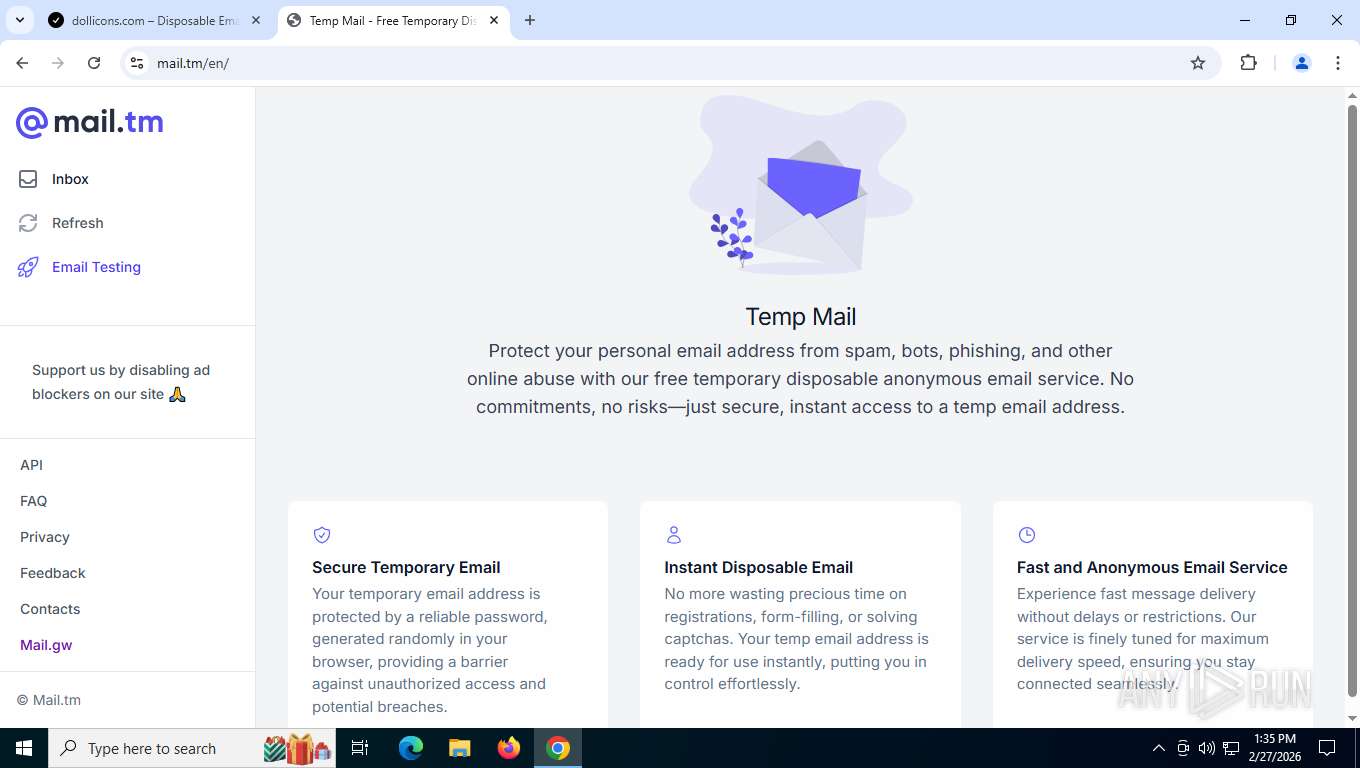Expand the tab search dropdown arrow
The width and height of the screenshot is (1360, 768).
coord(19,20)
